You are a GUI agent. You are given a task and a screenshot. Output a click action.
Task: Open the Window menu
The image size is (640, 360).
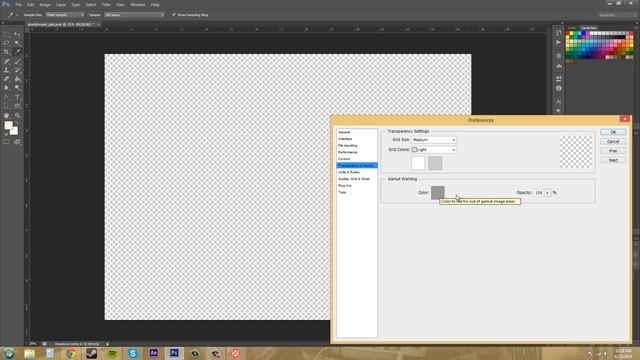tap(138, 5)
